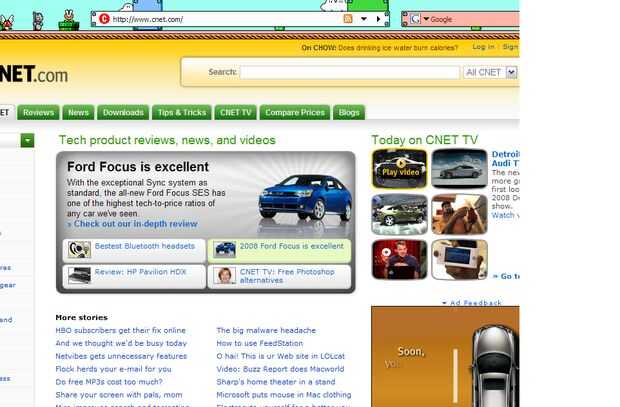620x407 pixels.
Task: Open Flock herds your e-mail for you
Action: click(113, 369)
